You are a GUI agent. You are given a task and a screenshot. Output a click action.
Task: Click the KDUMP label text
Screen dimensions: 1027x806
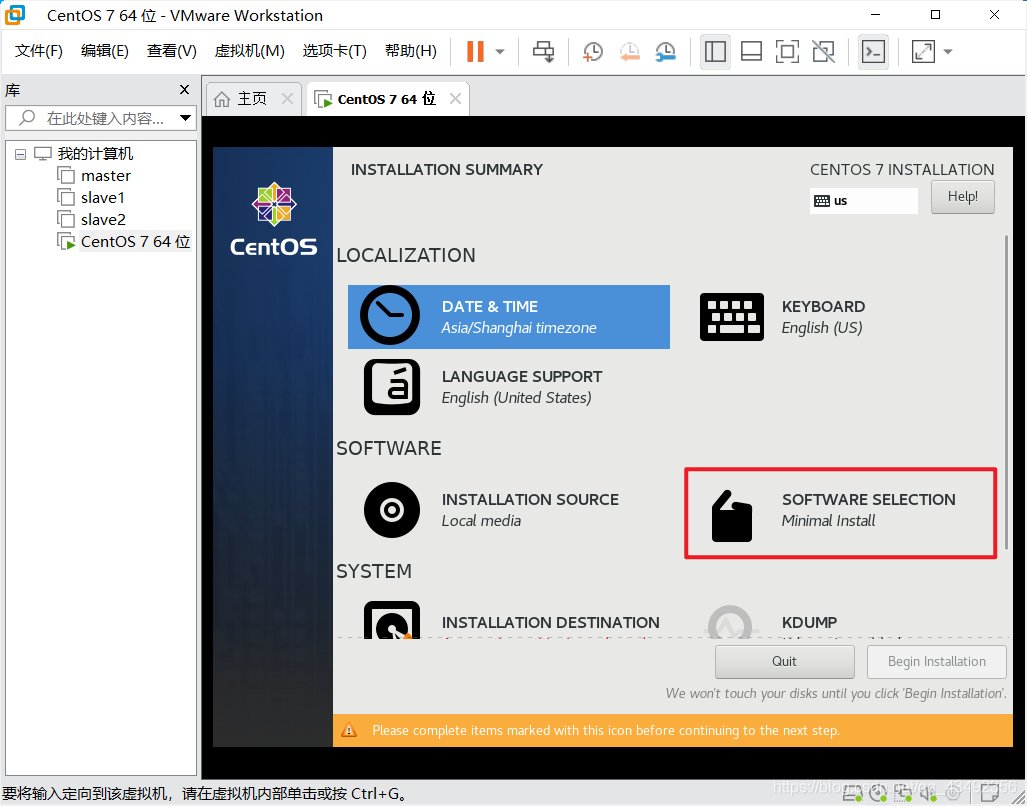810,623
